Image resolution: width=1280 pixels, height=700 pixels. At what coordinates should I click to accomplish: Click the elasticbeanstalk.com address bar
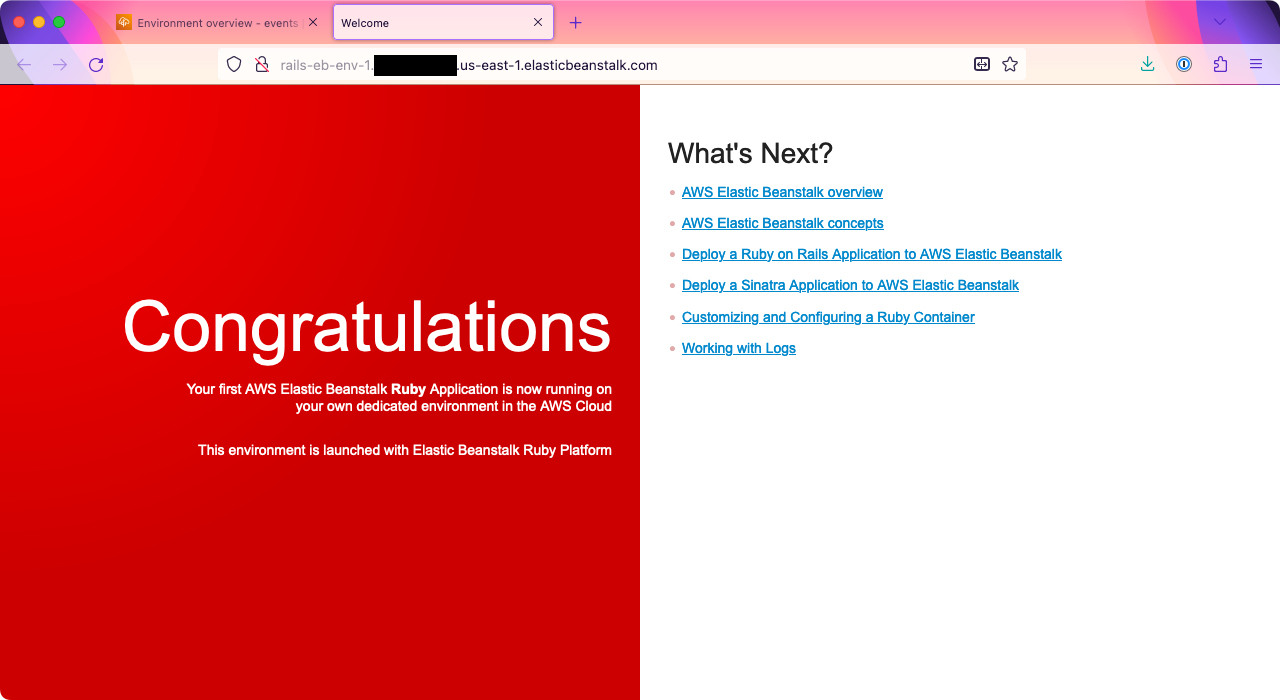(622, 65)
